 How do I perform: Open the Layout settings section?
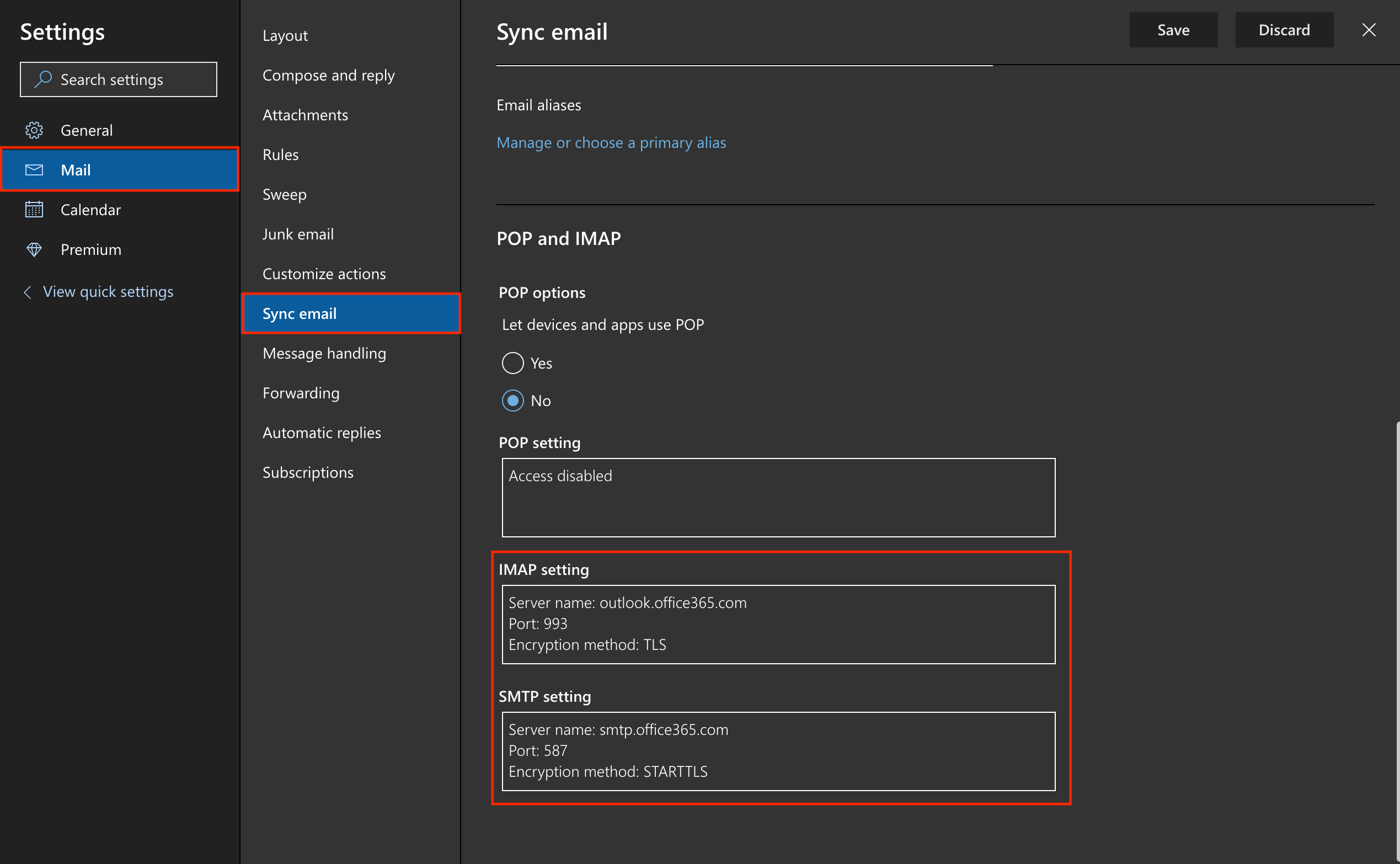tap(283, 35)
